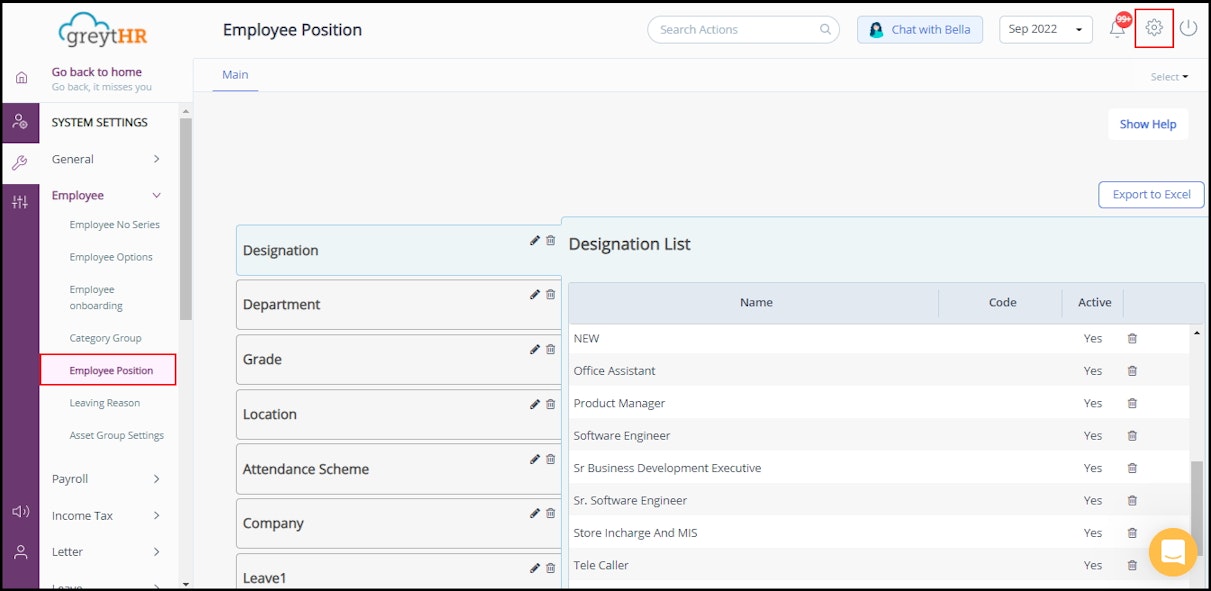
Task: Click the settings gear icon in top bar
Action: click(1154, 28)
